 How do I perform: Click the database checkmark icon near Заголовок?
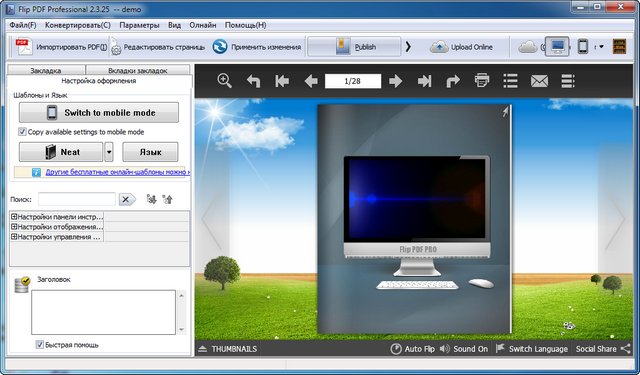click(22, 284)
